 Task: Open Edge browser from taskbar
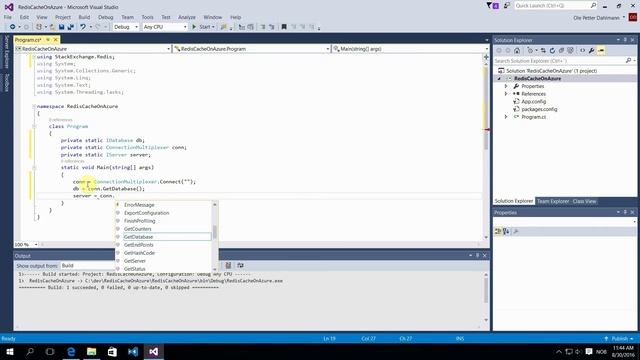click(71, 351)
